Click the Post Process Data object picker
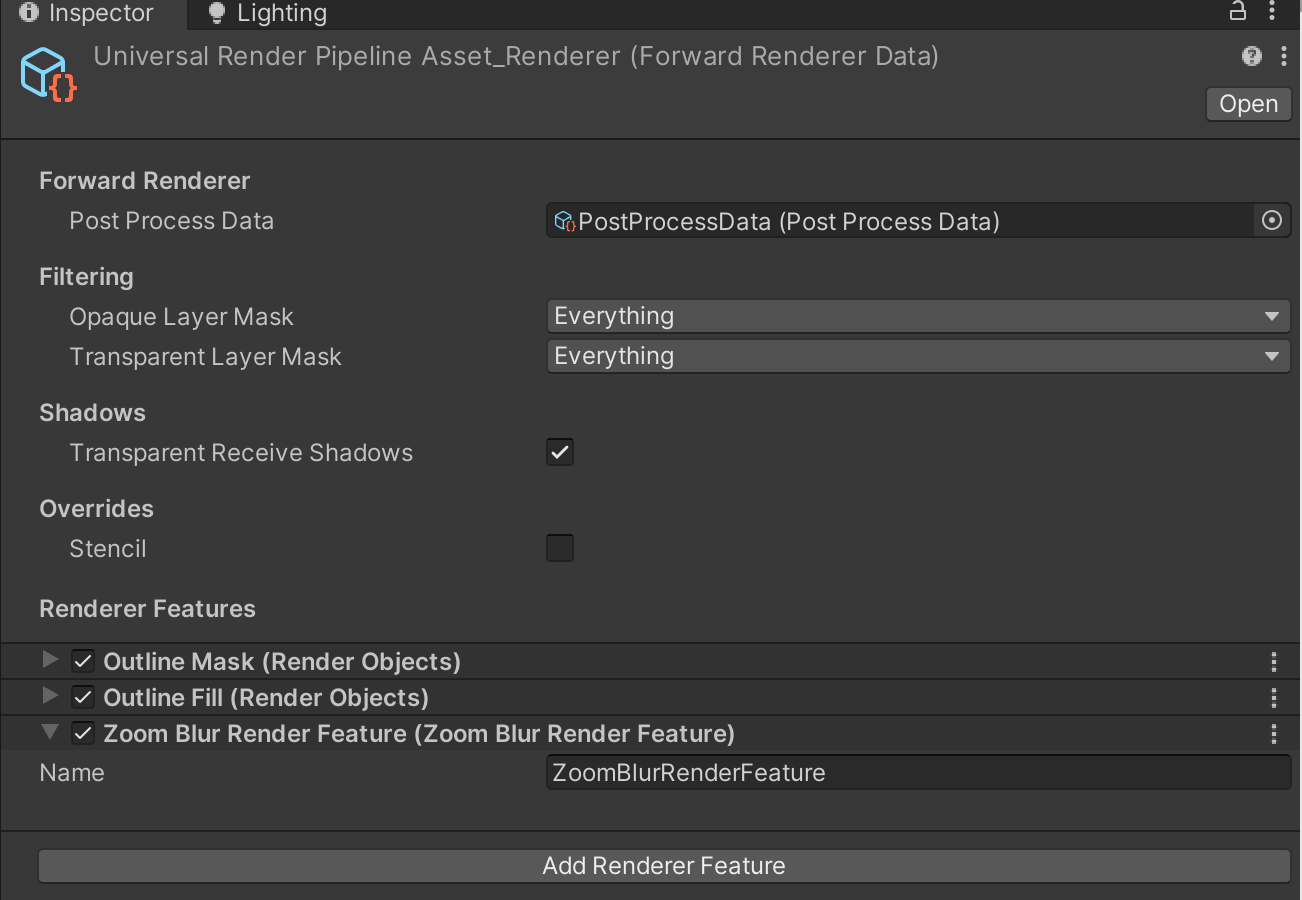 (1271, 221)
